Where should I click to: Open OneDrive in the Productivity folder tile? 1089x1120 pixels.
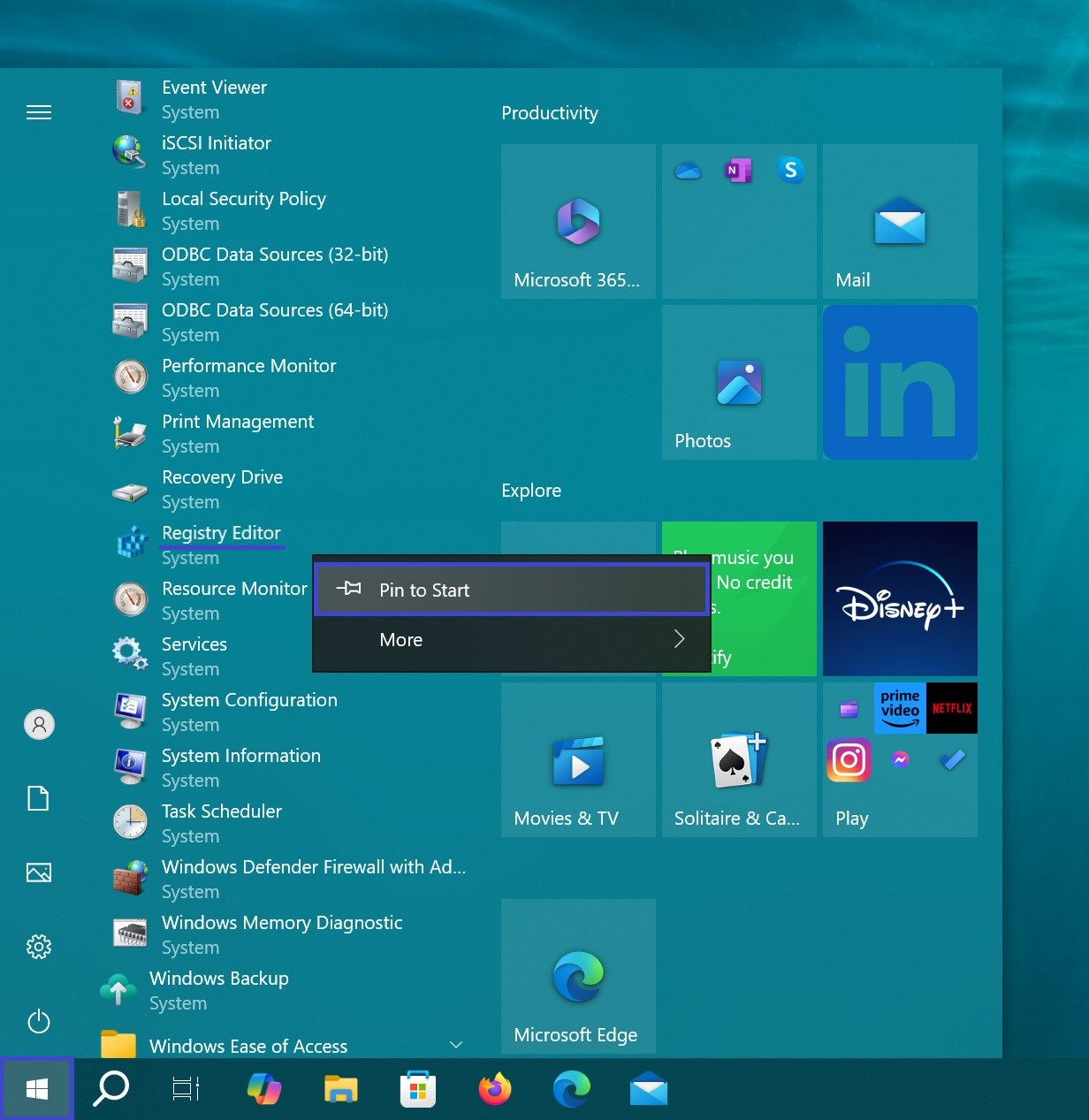coord(687,170)
